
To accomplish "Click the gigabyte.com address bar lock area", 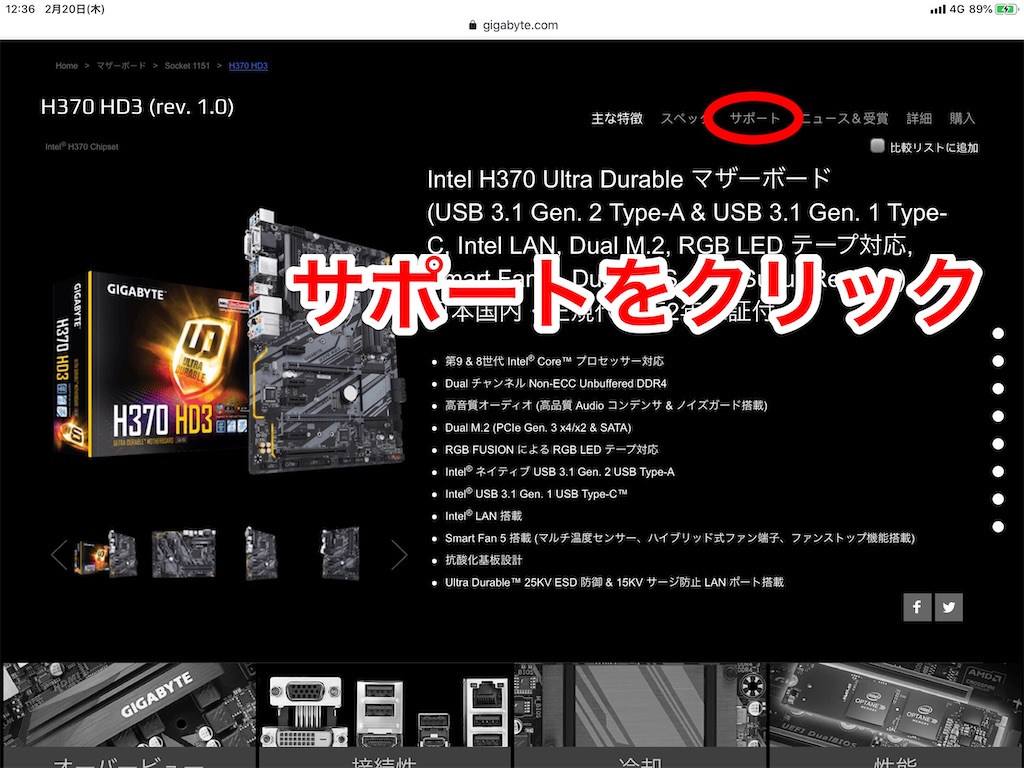I will pyautogui.click(x=511, y=25).
